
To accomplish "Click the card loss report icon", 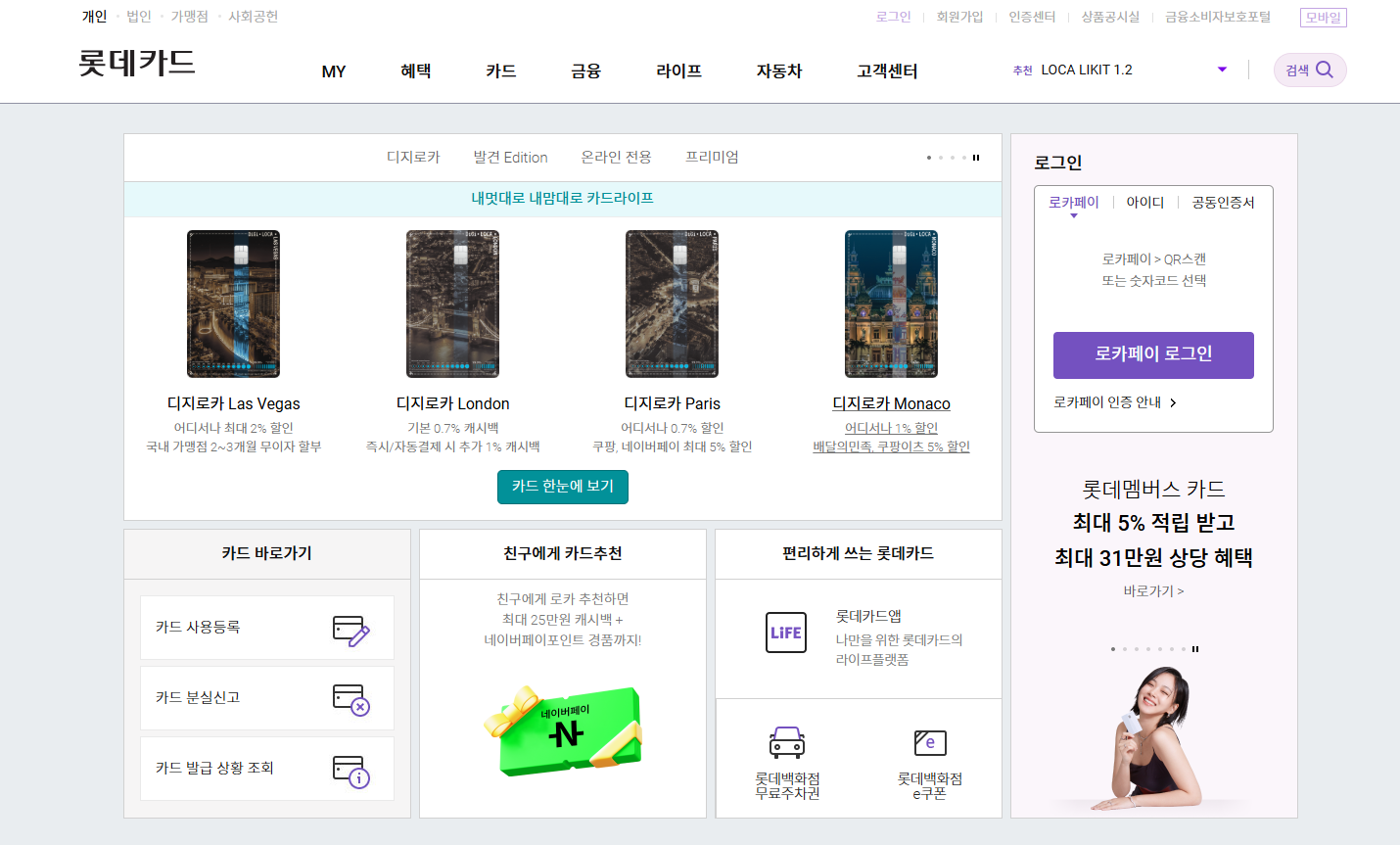I will pos(350,700).
